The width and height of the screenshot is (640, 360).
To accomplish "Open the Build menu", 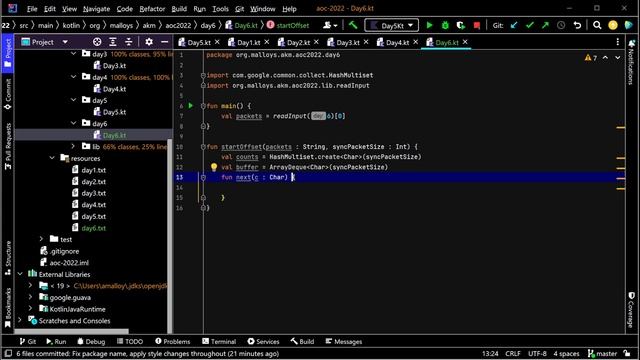I will point(179,9).
